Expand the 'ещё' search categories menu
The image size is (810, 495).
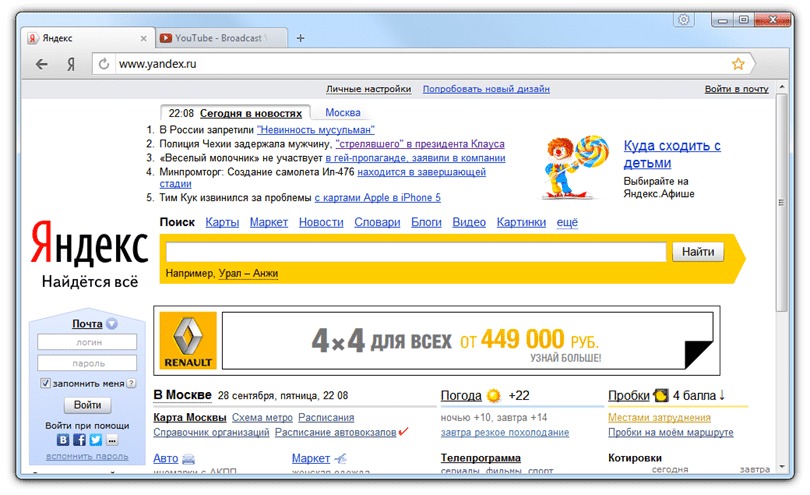pyautogui.click(x=567, y=222)
